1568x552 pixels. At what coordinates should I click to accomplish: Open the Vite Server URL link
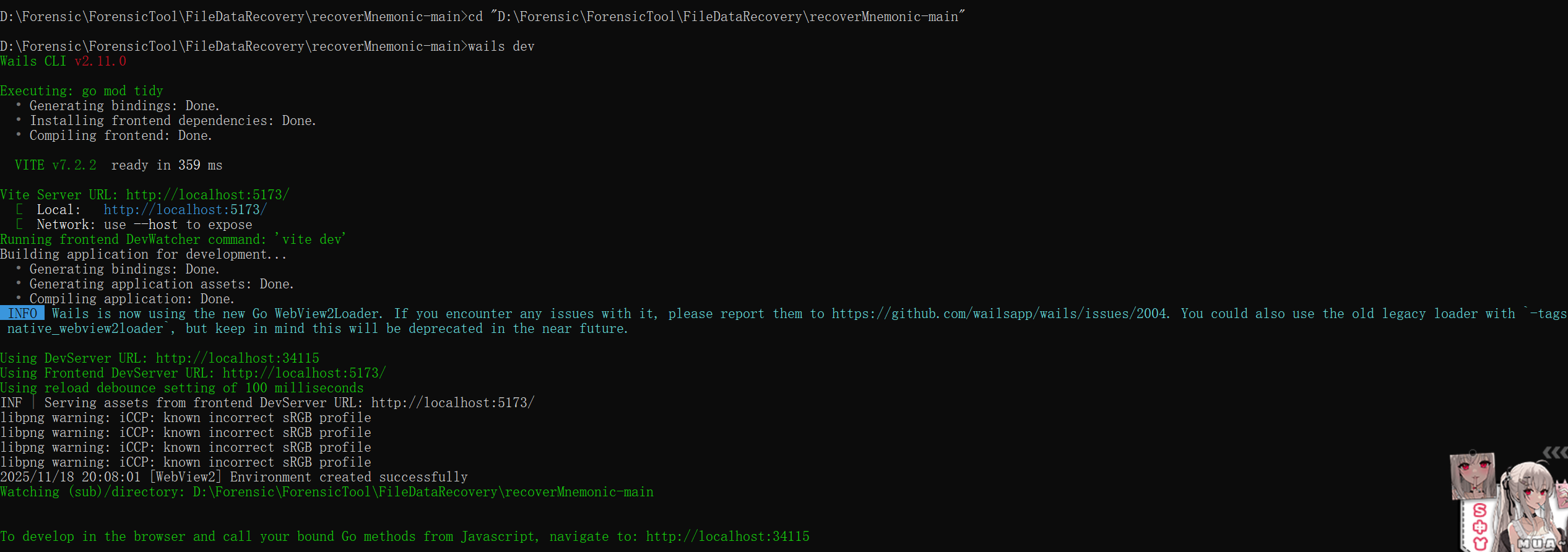(207, 195)
